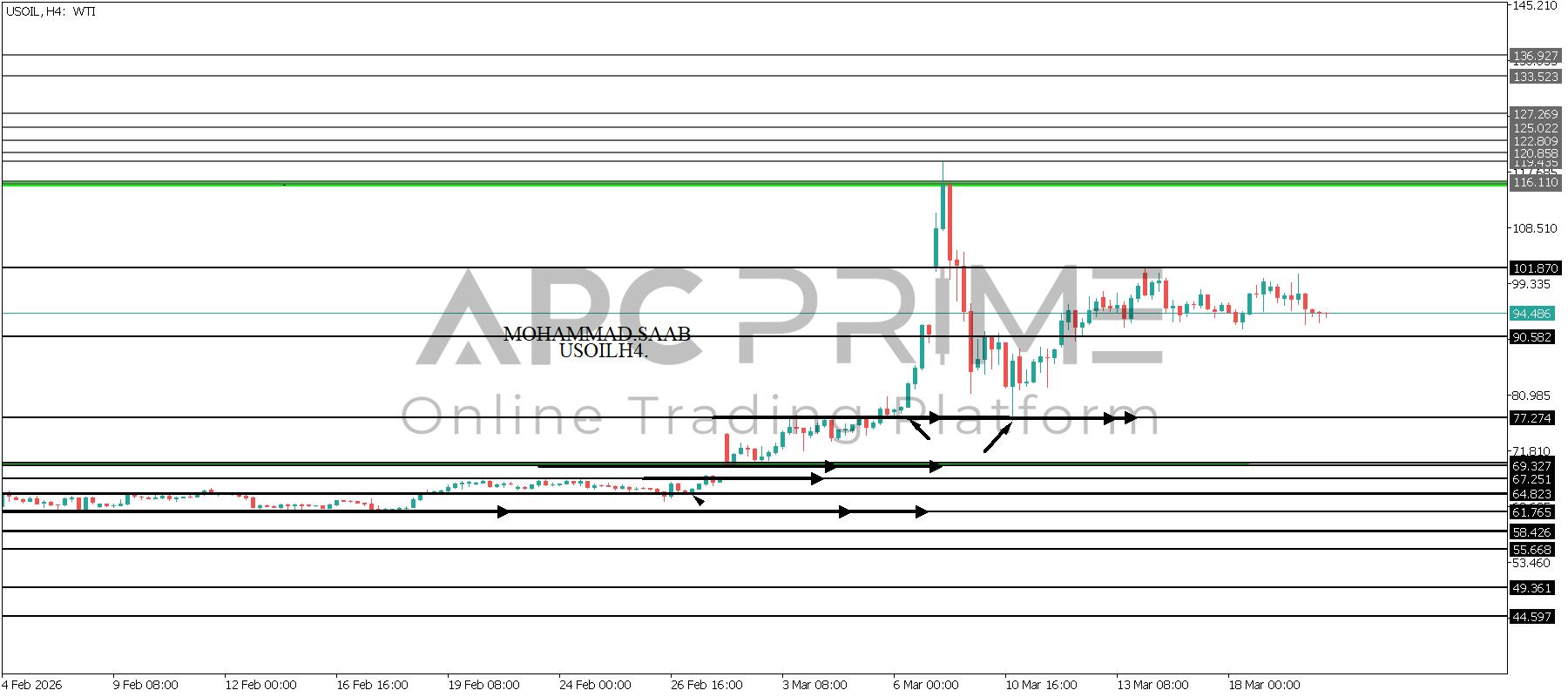Click the tall spike candle peak near 119
Image resolution: width=1568 pixels, height=697 pixels.
943,166
